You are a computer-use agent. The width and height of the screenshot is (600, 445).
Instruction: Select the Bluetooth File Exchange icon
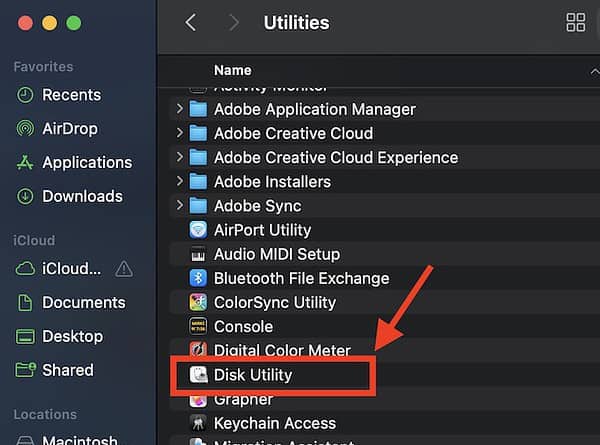click(198, 278)
